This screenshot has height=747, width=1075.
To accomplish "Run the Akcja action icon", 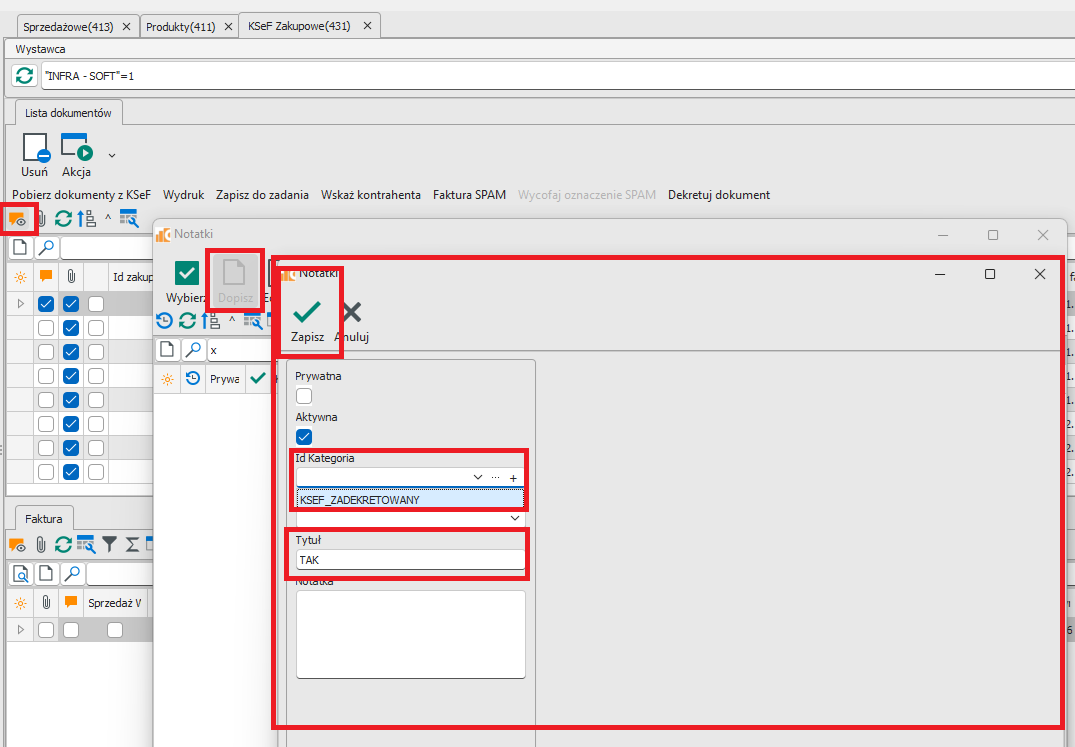I will 77,148.
